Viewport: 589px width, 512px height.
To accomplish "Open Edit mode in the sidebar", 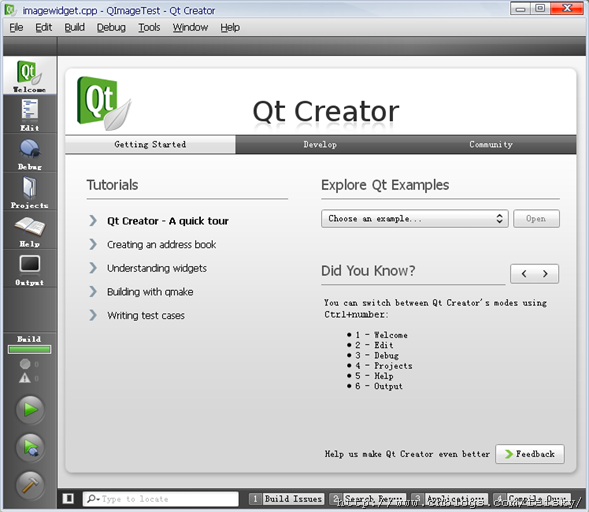I will click(x=30, y=114).
